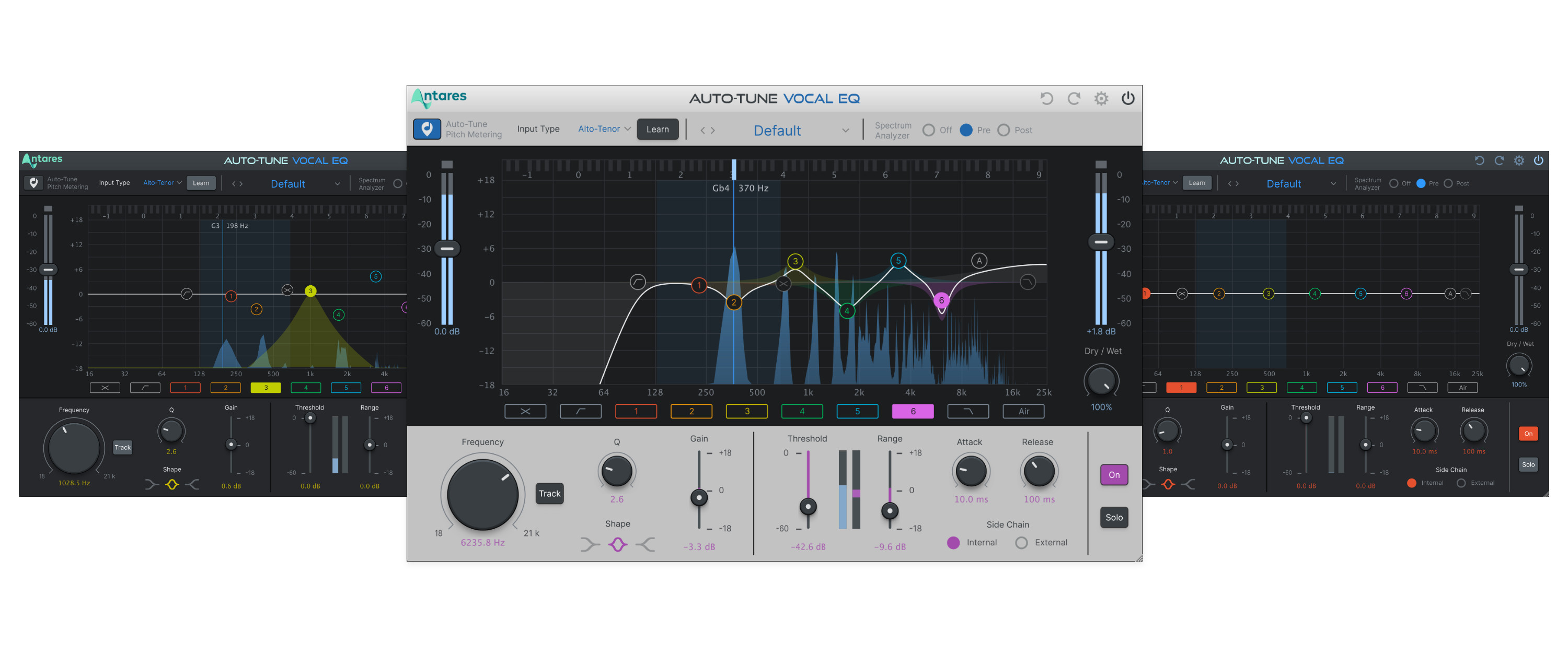Click the Track button in left window

click(122, 447)
